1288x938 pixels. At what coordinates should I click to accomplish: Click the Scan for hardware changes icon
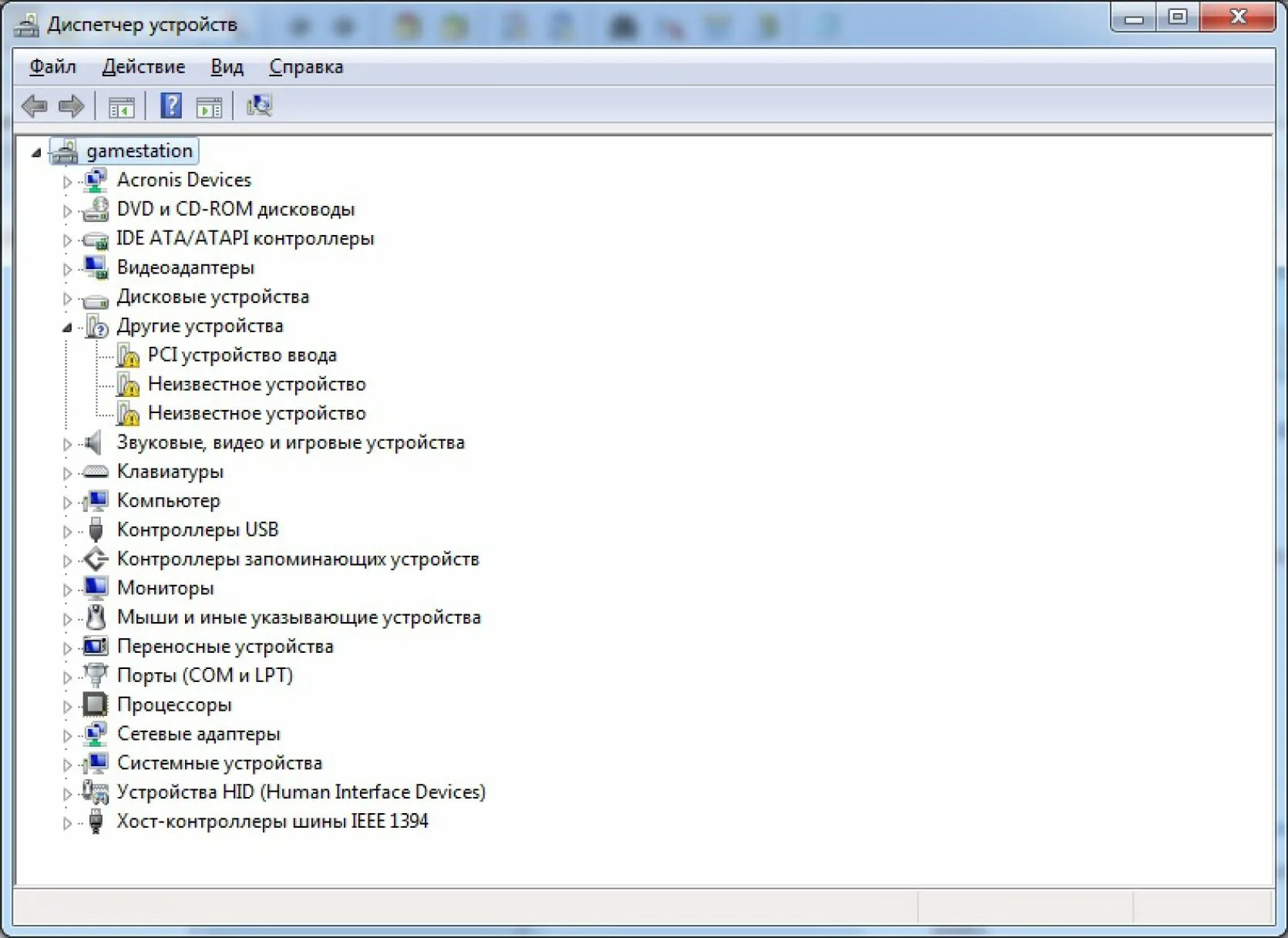259,106
